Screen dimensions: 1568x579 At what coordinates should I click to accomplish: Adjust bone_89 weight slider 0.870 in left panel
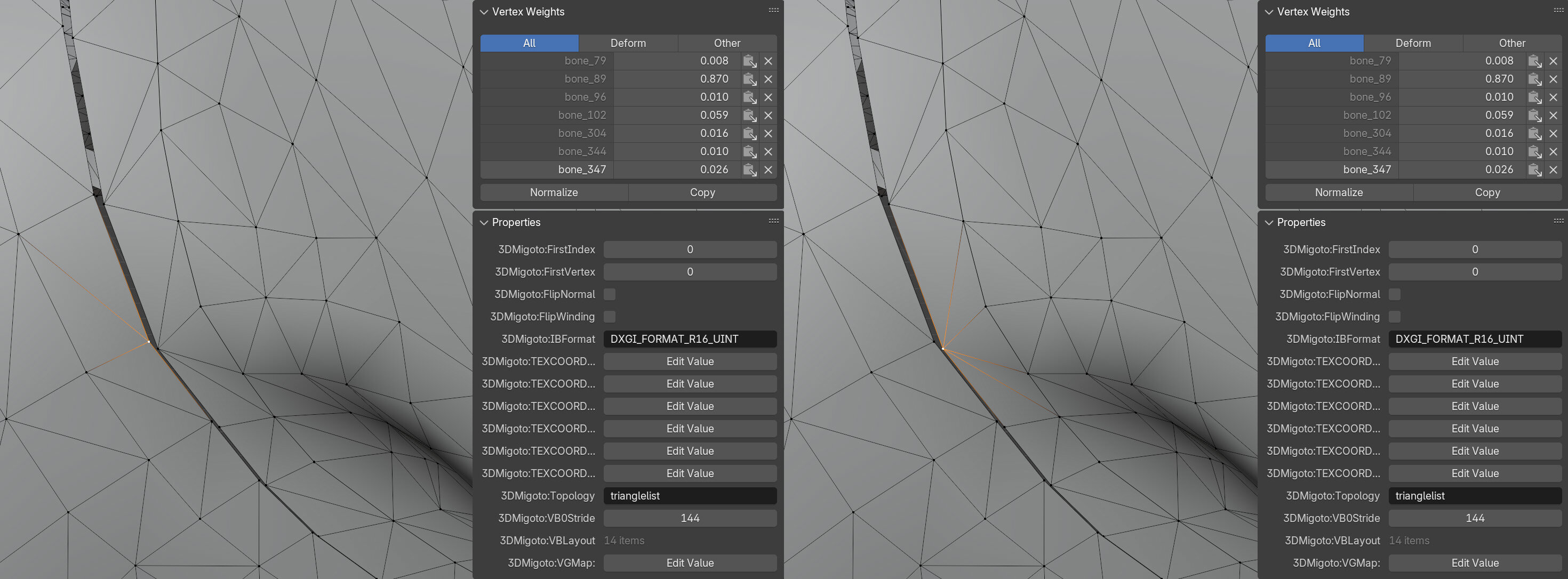tap(677, 79)
